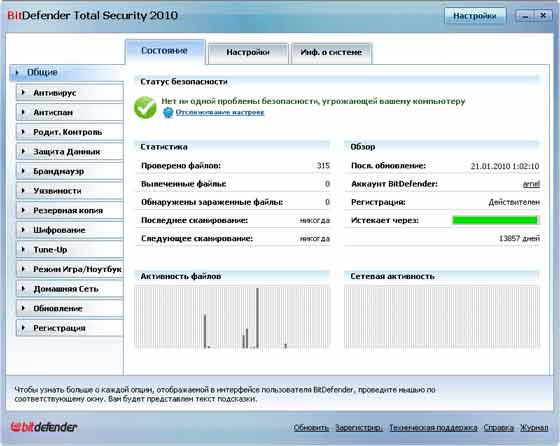Click the Зарегистрир. link in footer
The image size is (560, 446).
pyautogui.click(x=359, y=427)
